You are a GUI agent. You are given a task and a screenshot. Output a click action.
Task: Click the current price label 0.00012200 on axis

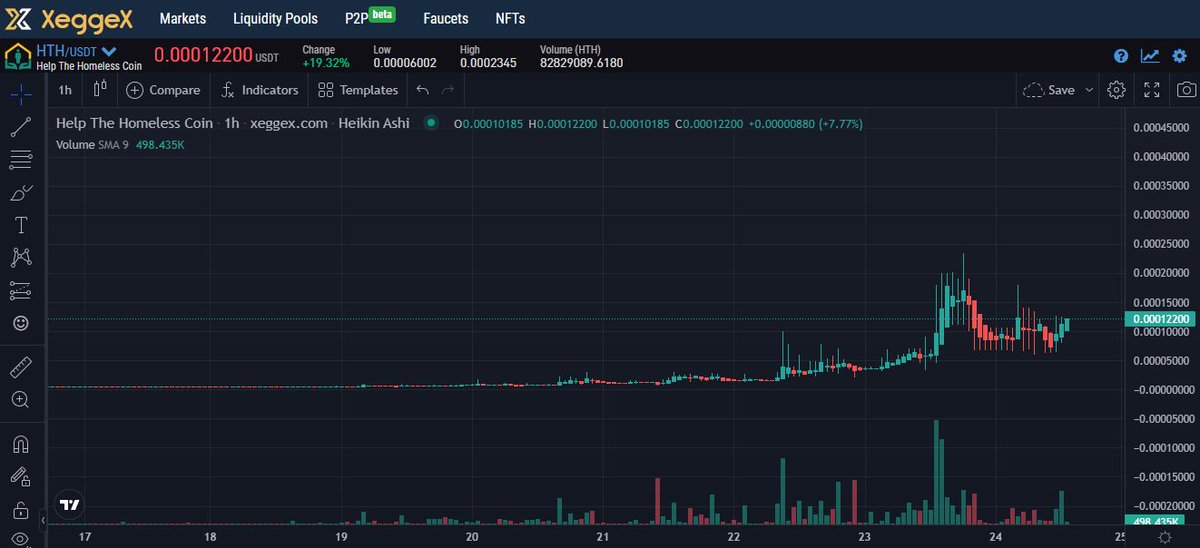1159,319
